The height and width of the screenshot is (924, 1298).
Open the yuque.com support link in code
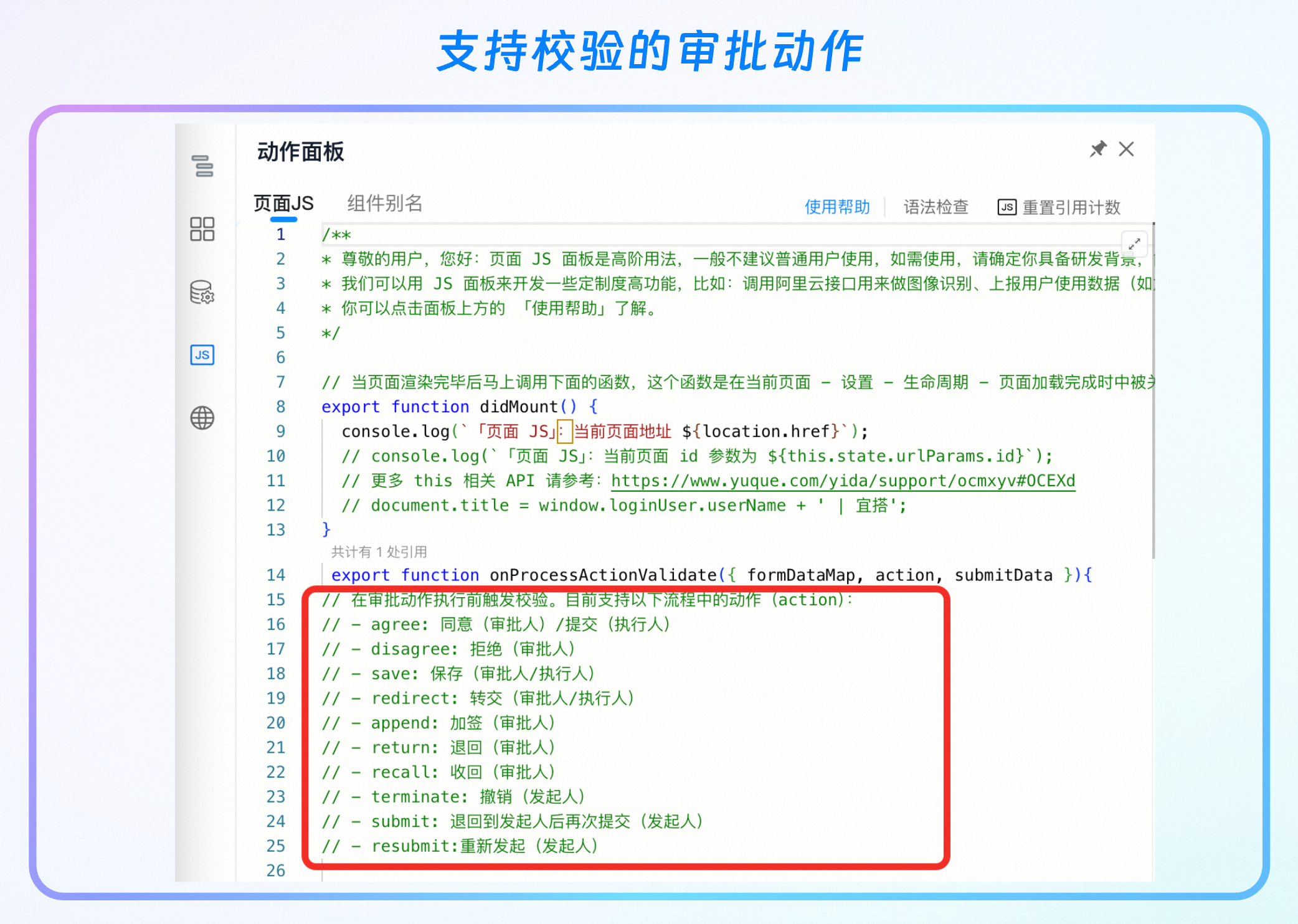click(843, 481)
